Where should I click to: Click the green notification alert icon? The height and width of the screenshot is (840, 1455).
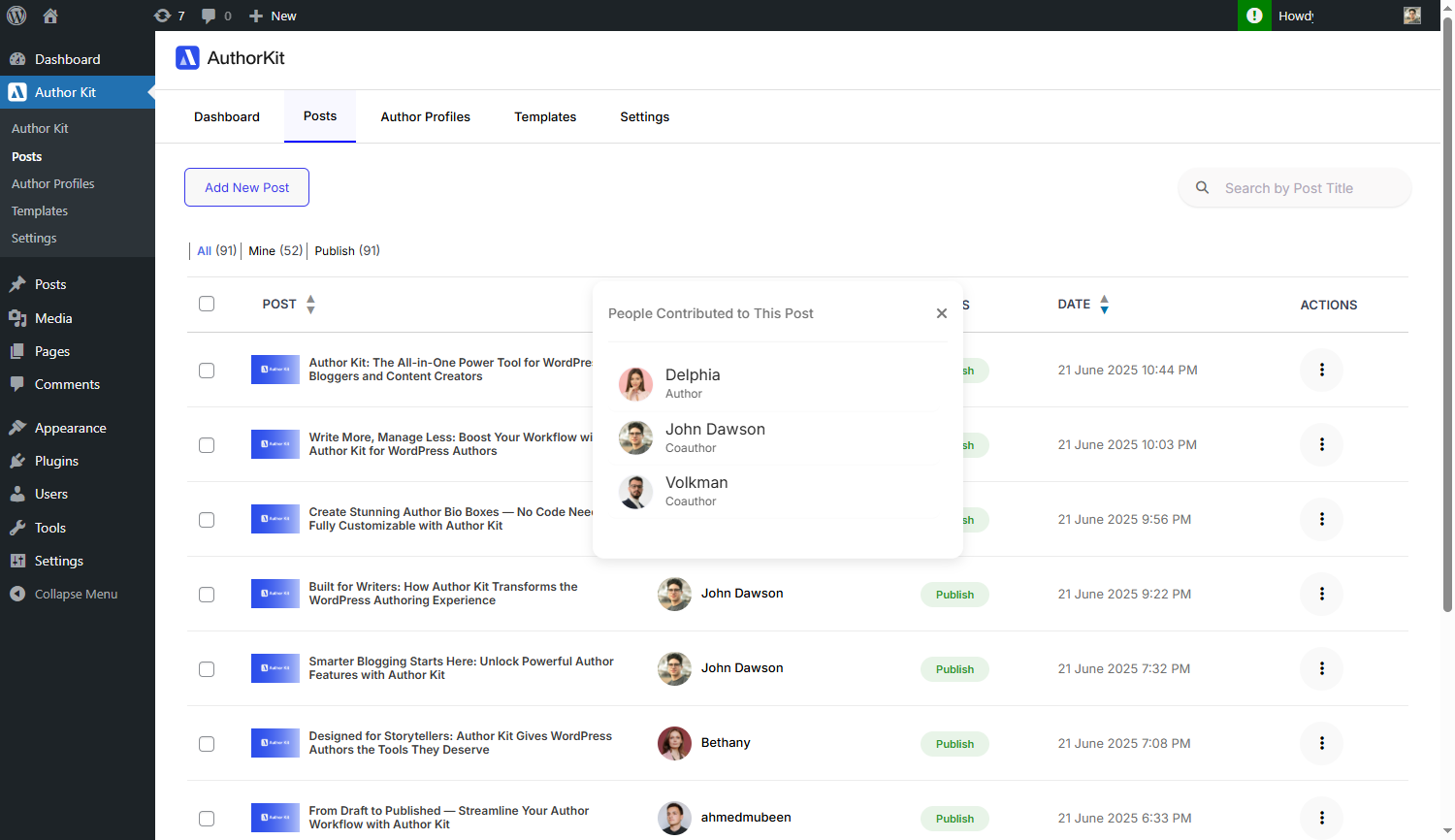pos(1254,16)
